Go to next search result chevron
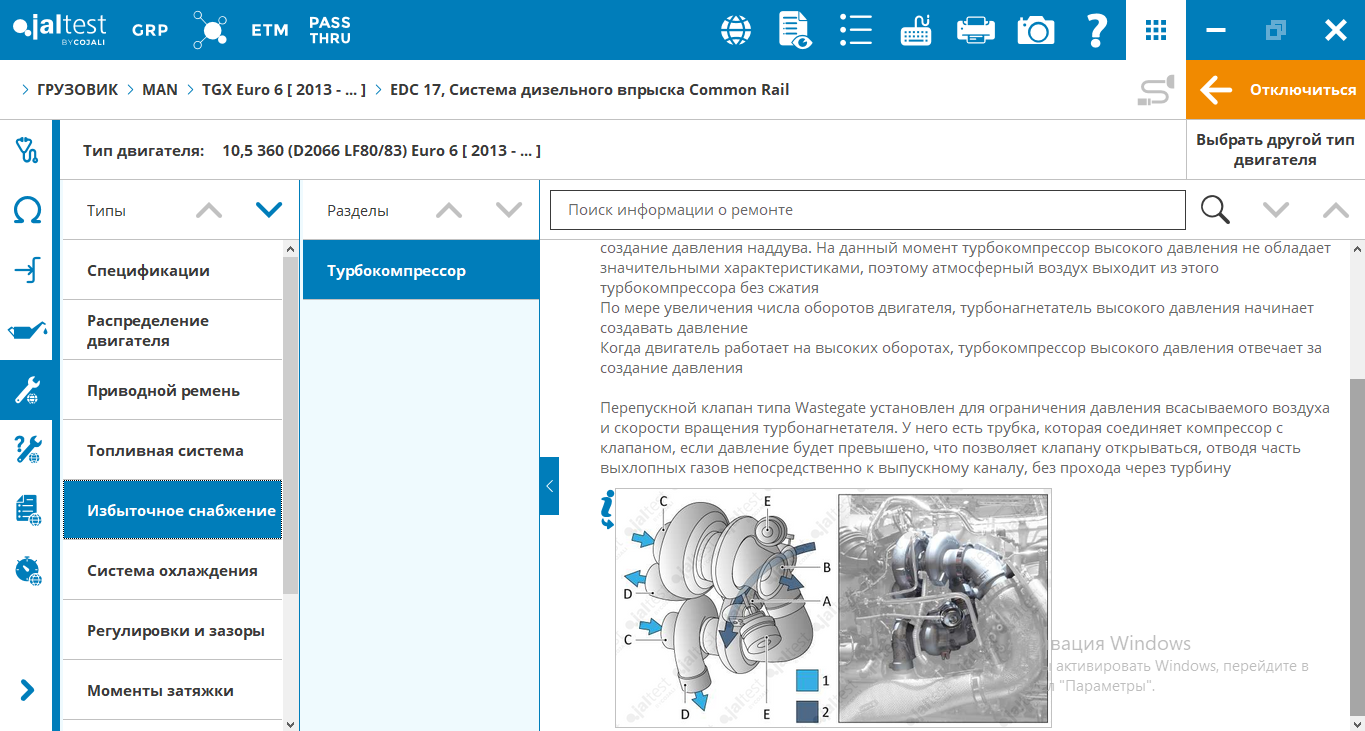The height and width of the screenshot is (731, 1365). coord(1276,210)
